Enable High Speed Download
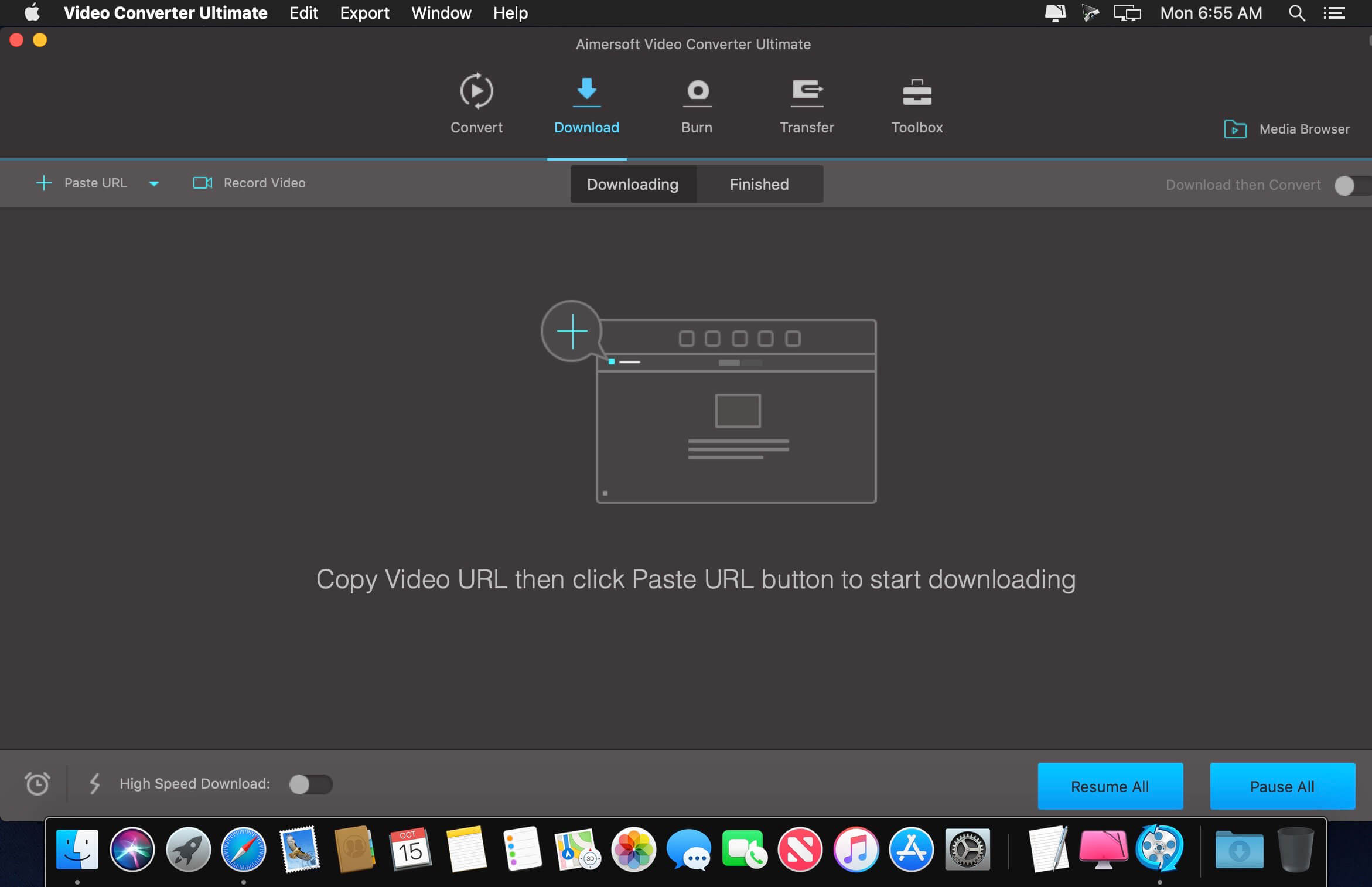1372x887 pixels. tap(311, 784)
